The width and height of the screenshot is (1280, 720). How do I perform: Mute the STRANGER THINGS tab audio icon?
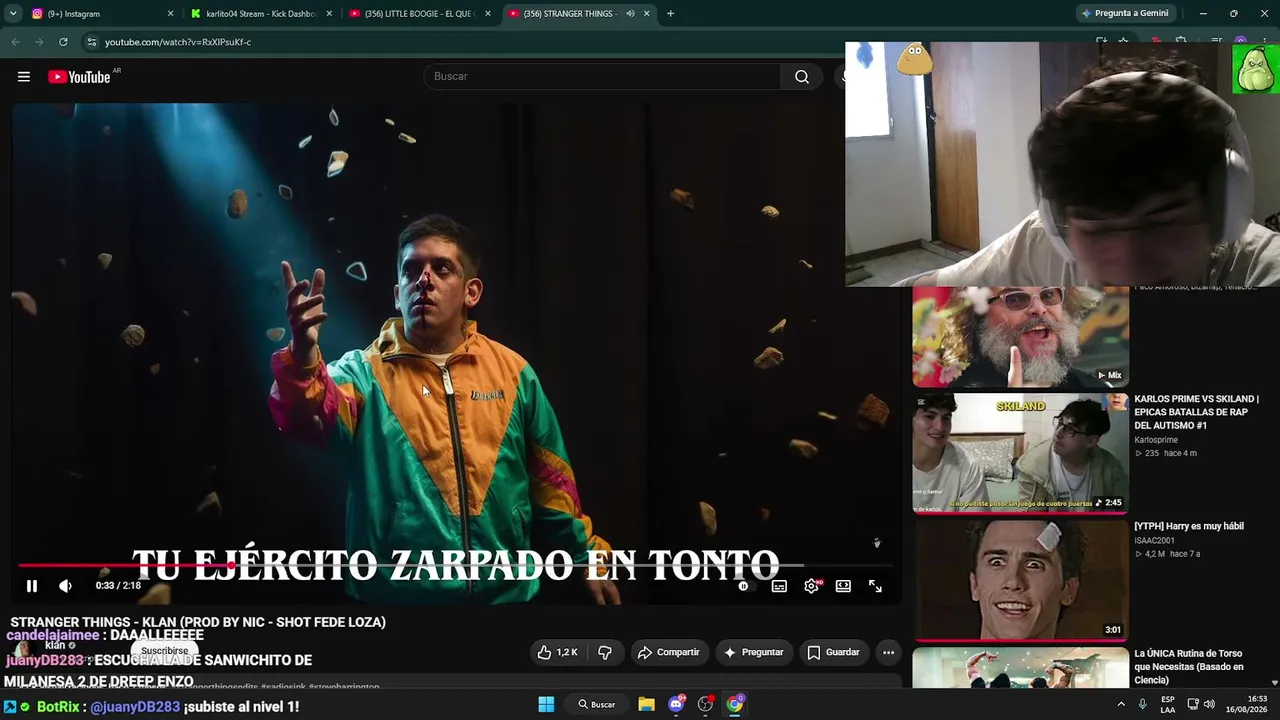(x=630, y=14)
